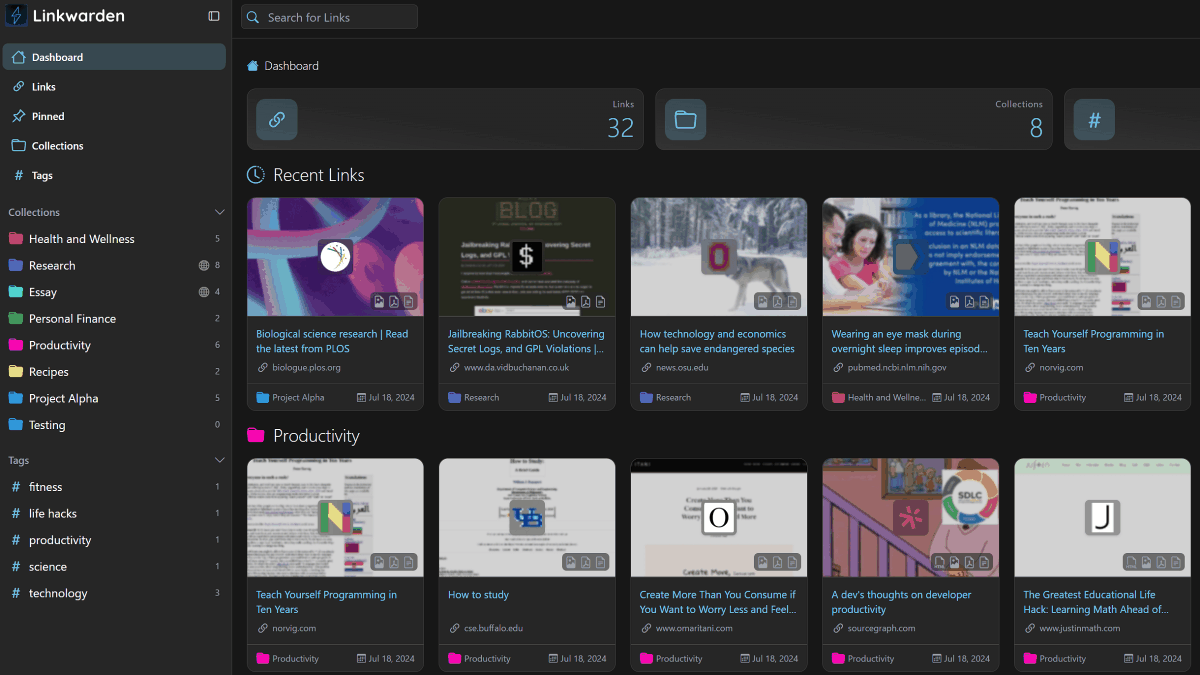
Task: Click the Collections folder stat icon
Action: (x=685, y=120)
